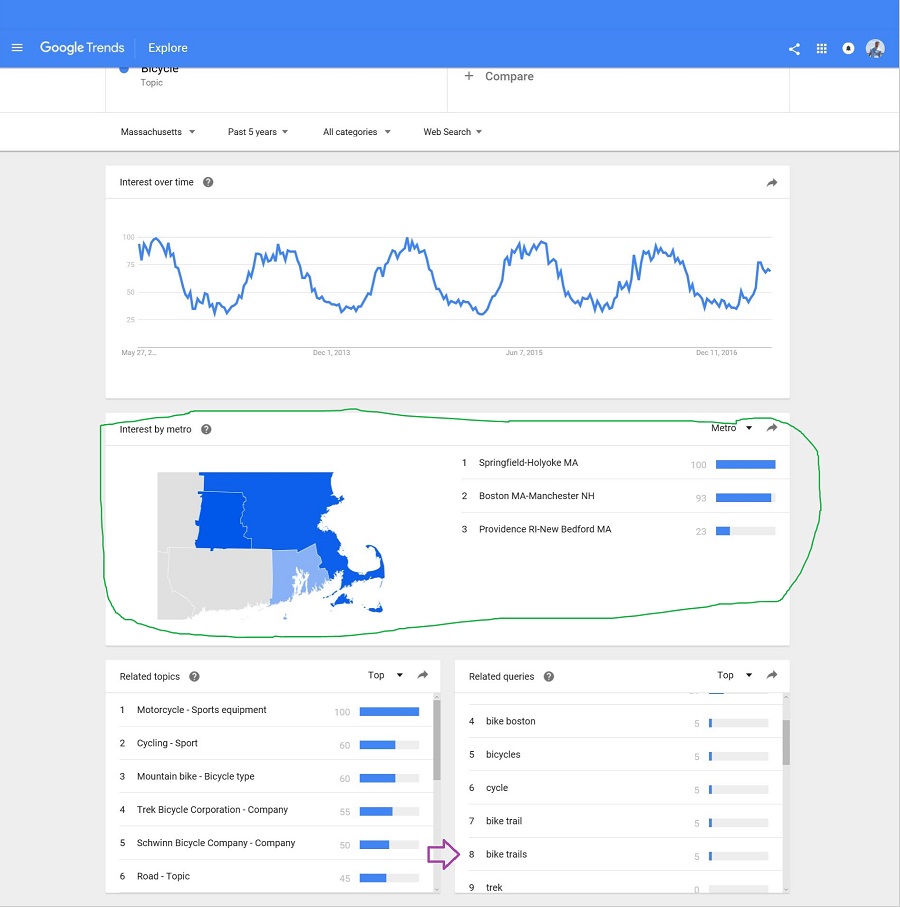The image size is (900, 907).
Task: Open the Web Search type dropdown
Action: (452, 132)
